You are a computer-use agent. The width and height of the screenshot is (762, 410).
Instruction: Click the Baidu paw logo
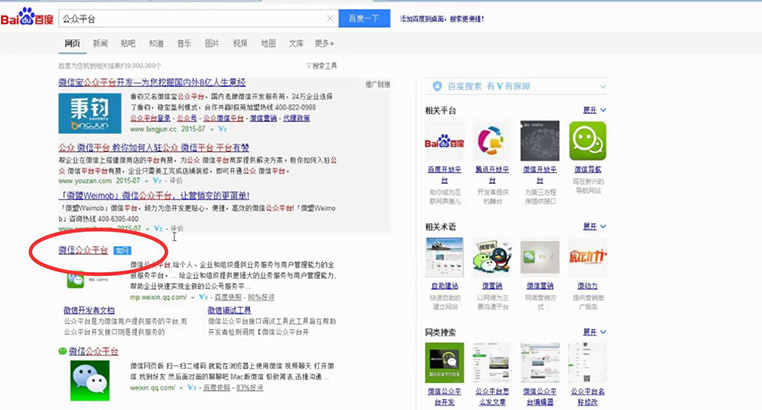click(27, 18)
